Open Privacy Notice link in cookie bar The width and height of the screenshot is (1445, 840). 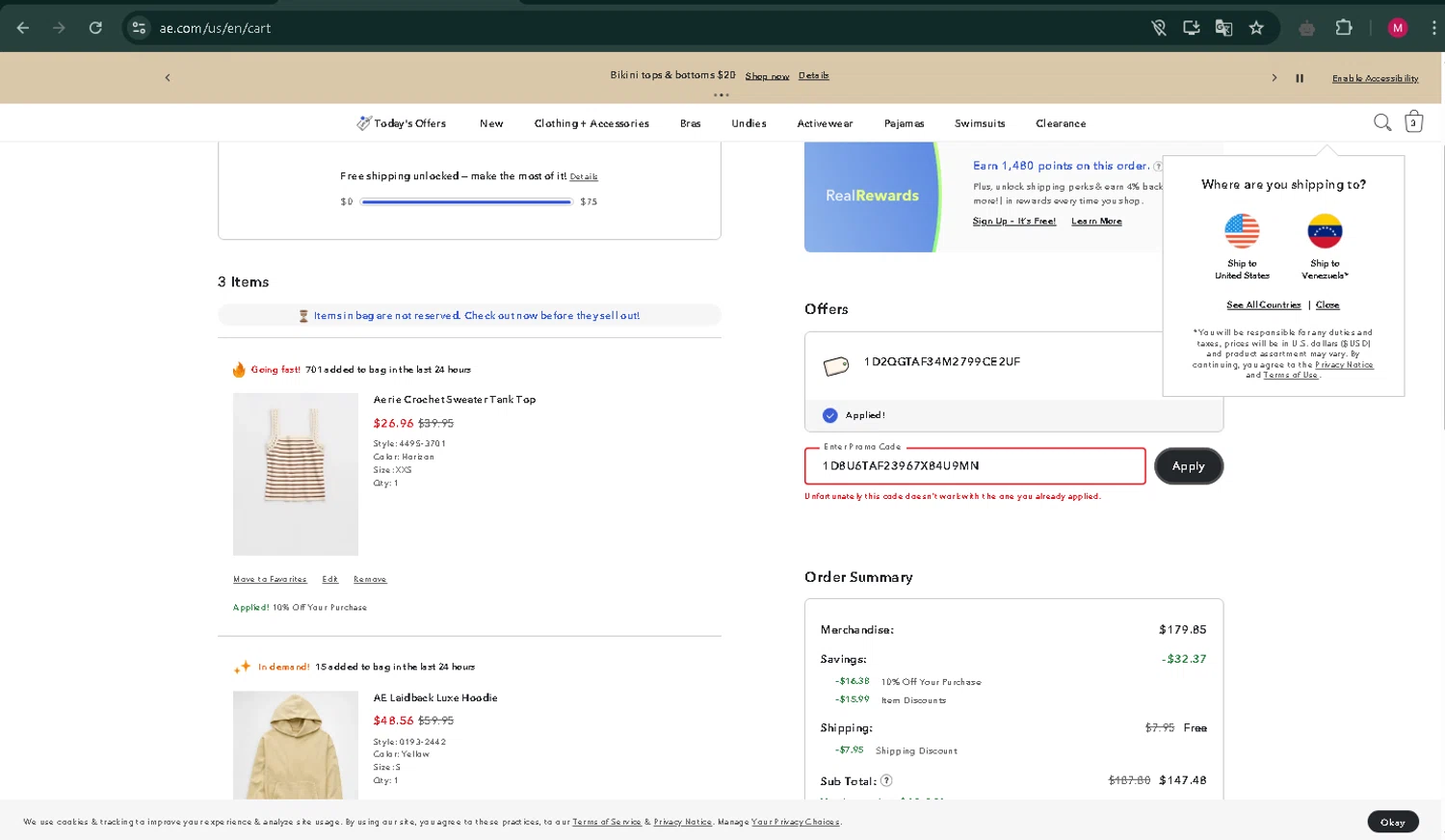click(x=682, y=822)
